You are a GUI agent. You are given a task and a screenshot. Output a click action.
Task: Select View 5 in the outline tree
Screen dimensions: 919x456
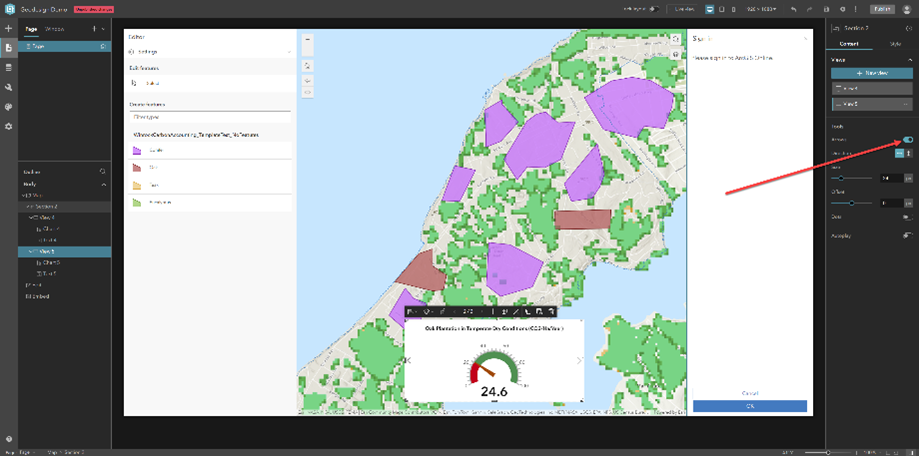click(x=64, y=251)
